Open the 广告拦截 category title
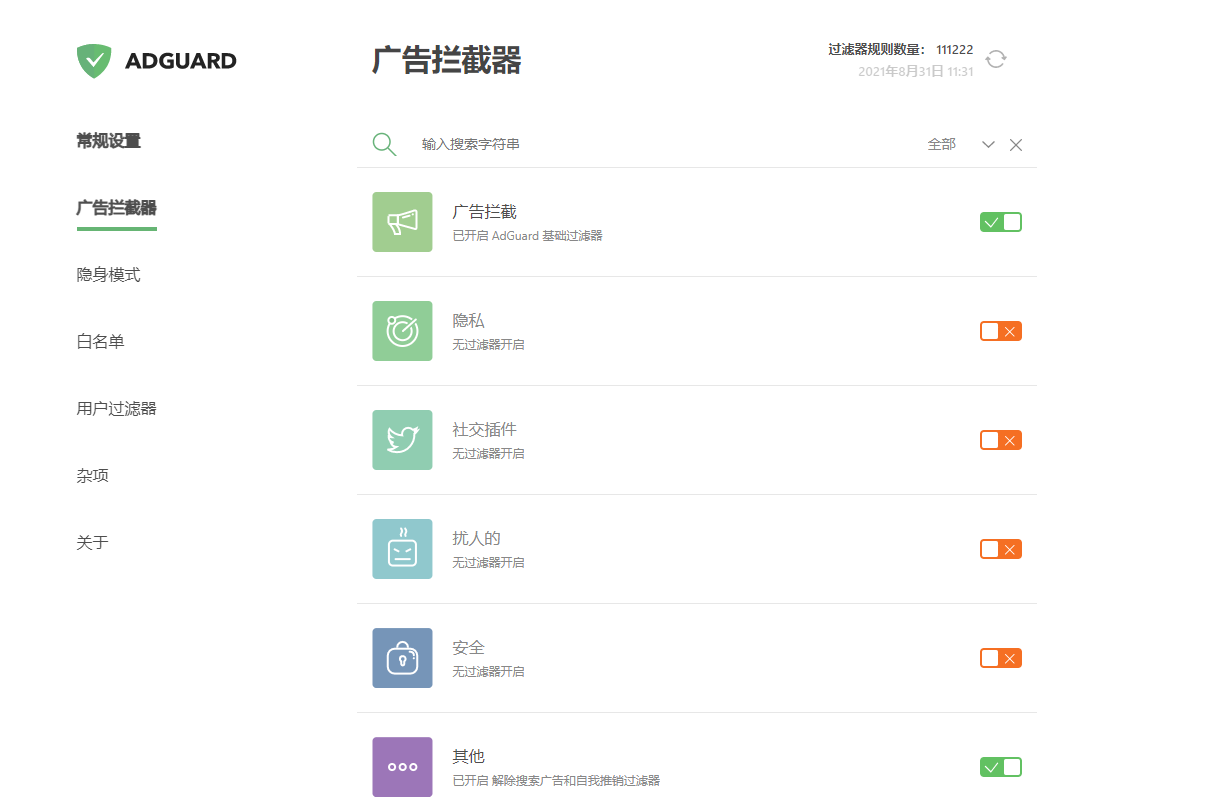 pyautogui.click(x=484, y=212)
